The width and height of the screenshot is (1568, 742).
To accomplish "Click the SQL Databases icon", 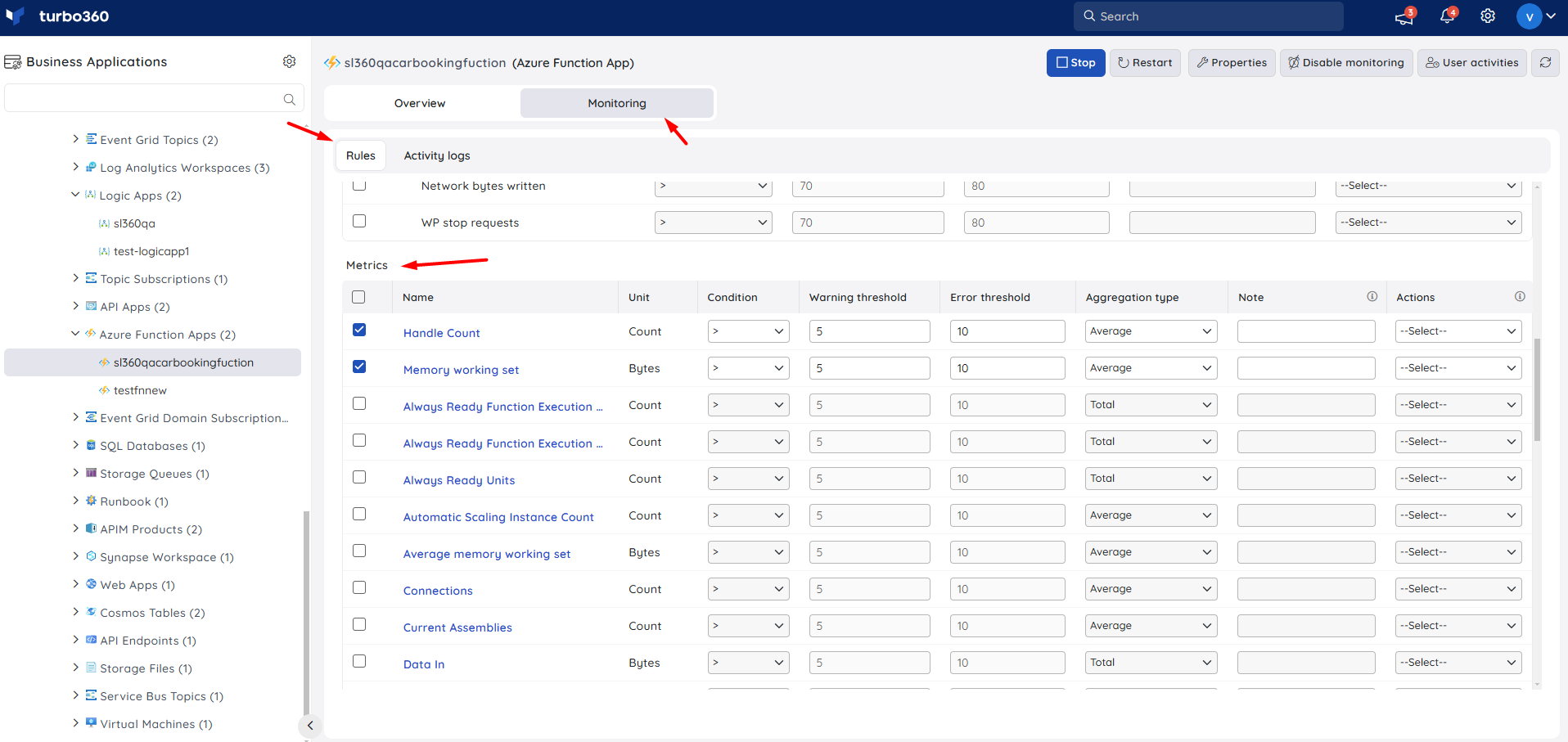I will (x=92, y=445).
